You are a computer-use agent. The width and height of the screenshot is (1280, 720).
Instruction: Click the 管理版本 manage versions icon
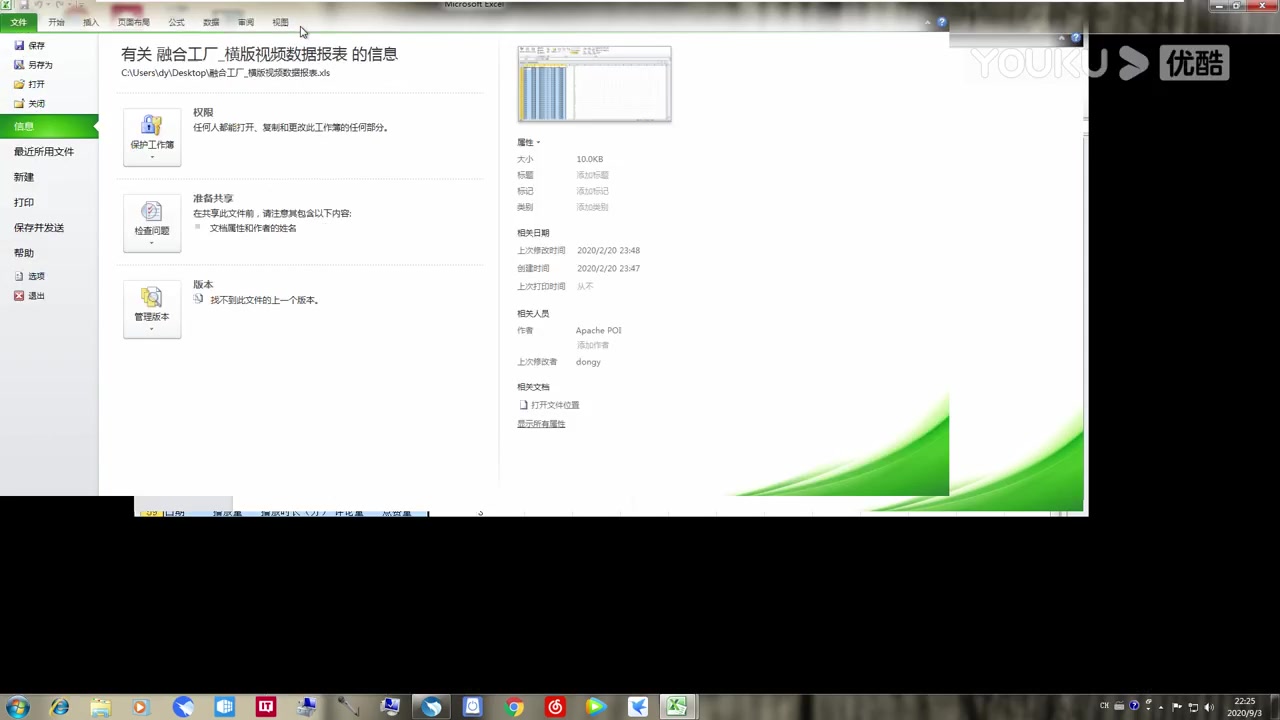(152, 297)
